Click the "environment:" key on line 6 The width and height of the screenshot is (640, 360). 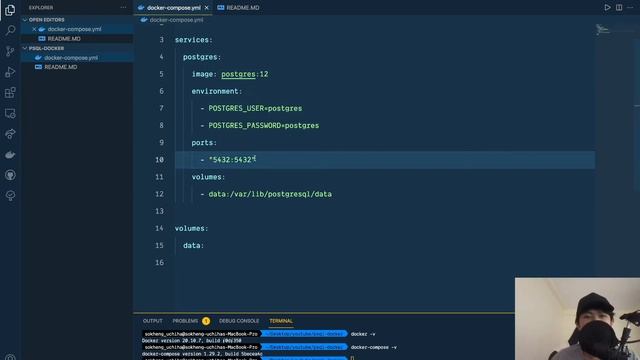pyautogui.click(x=217, y=91)
